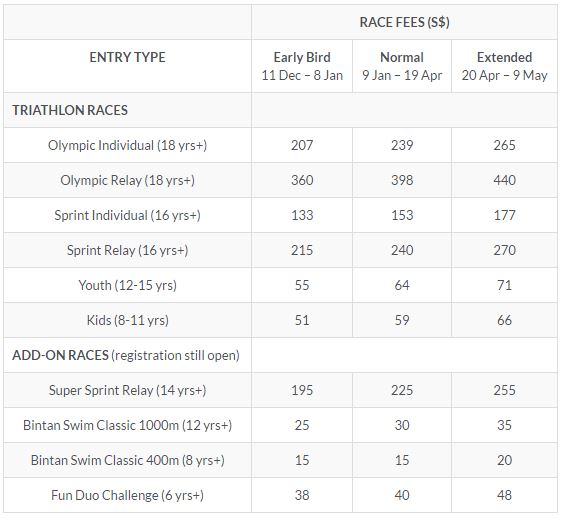Click Bintan Swim Classic 1000m entry label

127,425
